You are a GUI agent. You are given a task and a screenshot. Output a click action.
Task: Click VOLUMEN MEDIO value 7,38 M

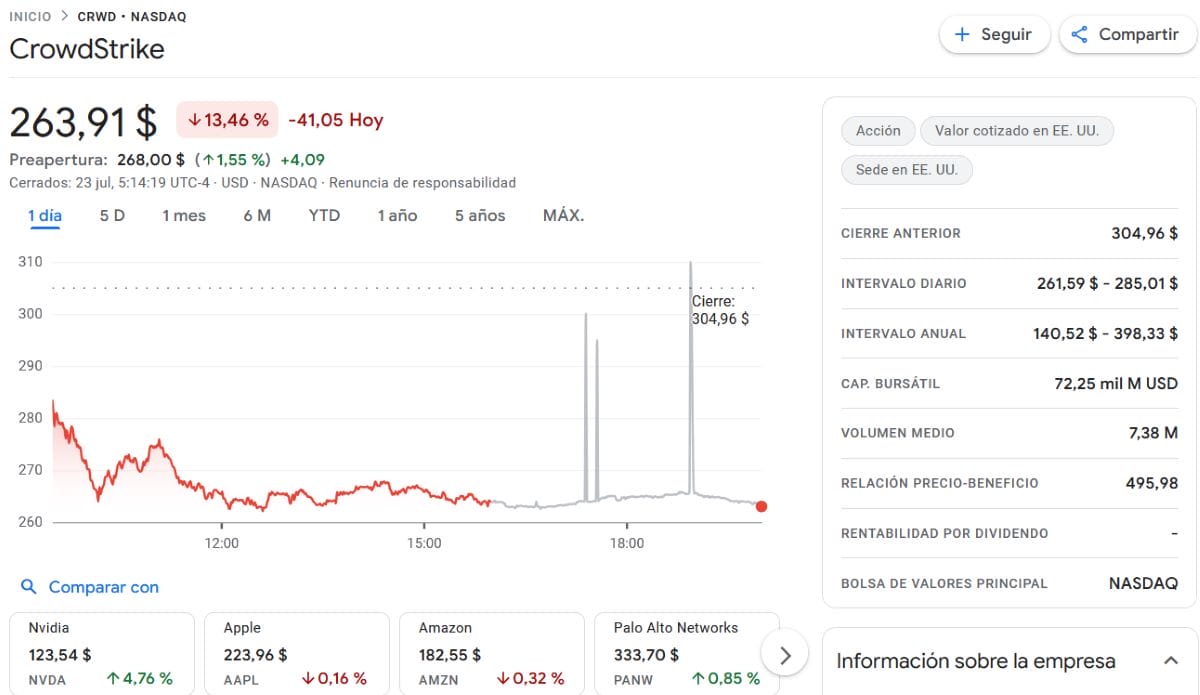coord(1152,433)
